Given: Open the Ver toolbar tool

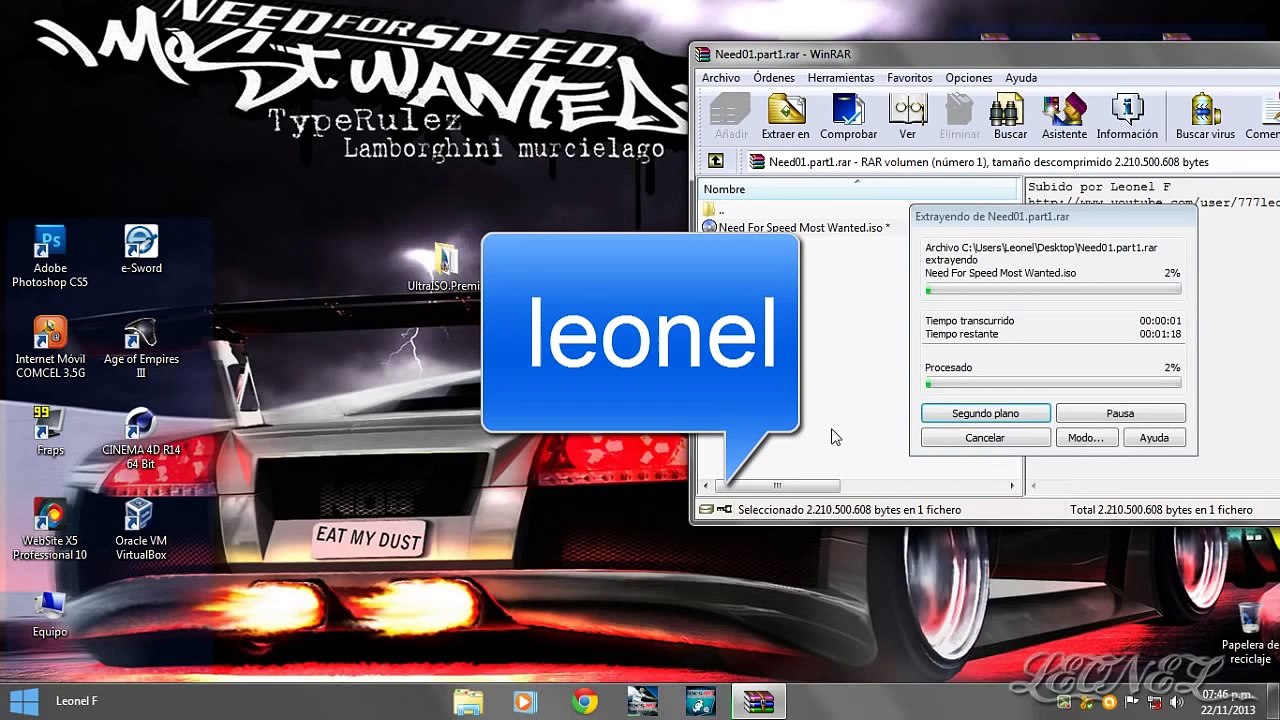Looking at the screenshot, I should tap(908, 116).
